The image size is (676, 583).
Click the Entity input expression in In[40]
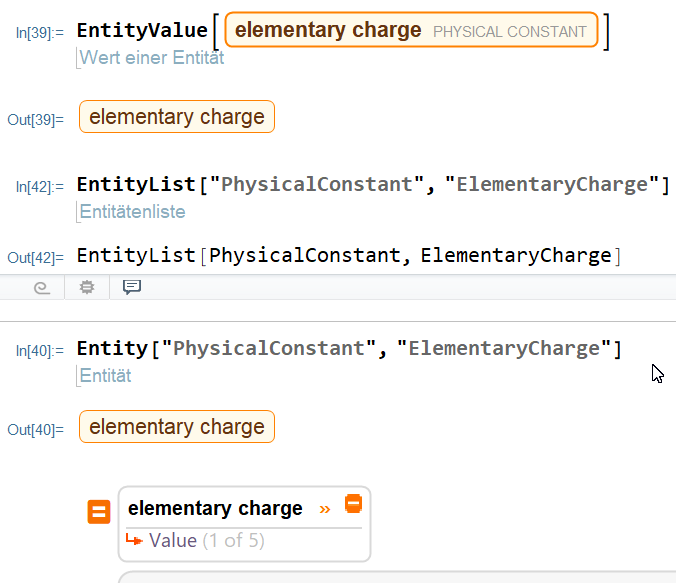pyautogui.click(x=349, y=349)
